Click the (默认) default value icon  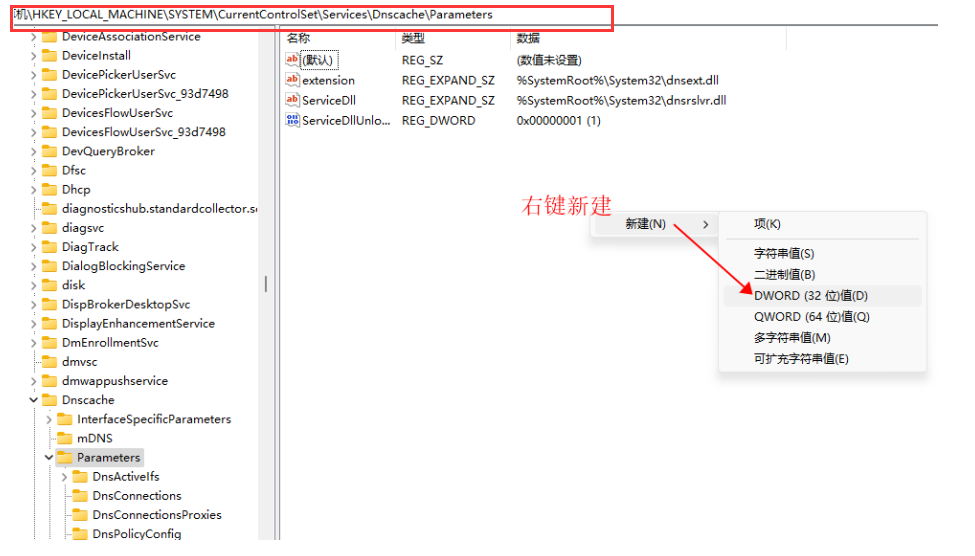pos(292,60)
